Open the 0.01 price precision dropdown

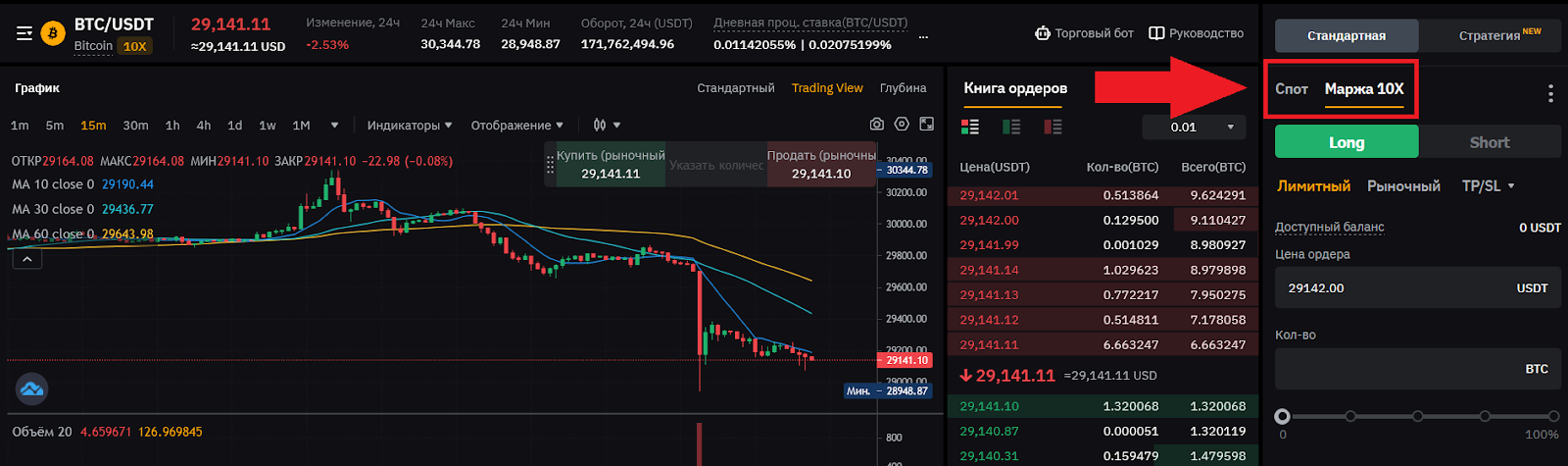click(x=1194, y=127)
